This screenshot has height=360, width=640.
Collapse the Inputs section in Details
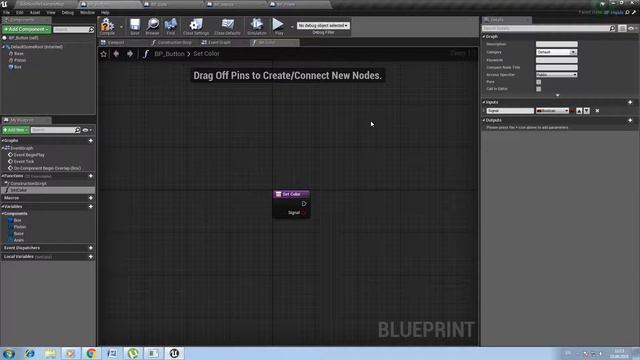484,102
